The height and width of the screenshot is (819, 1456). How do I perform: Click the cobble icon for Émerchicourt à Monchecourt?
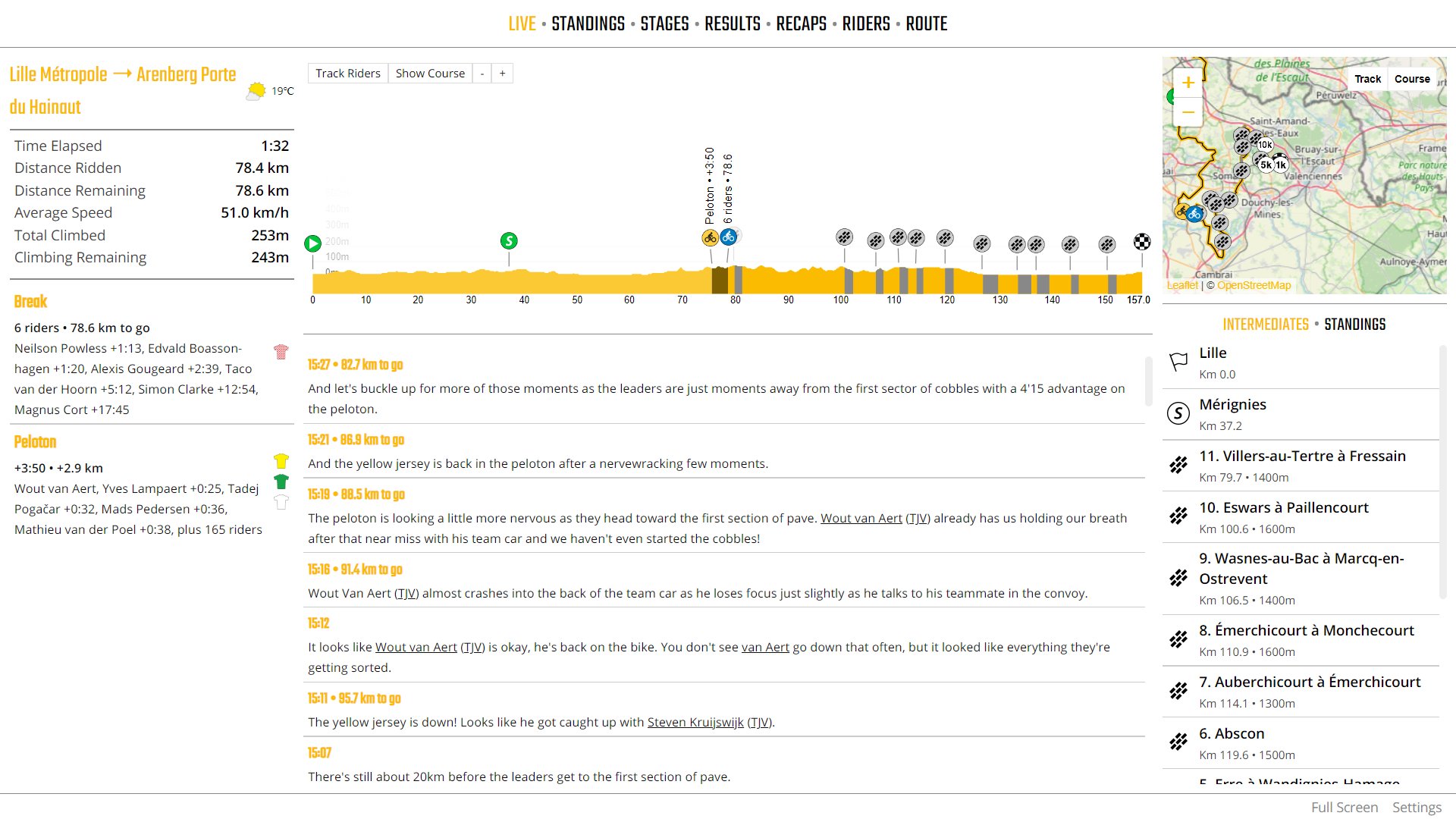click(1178, 639)
